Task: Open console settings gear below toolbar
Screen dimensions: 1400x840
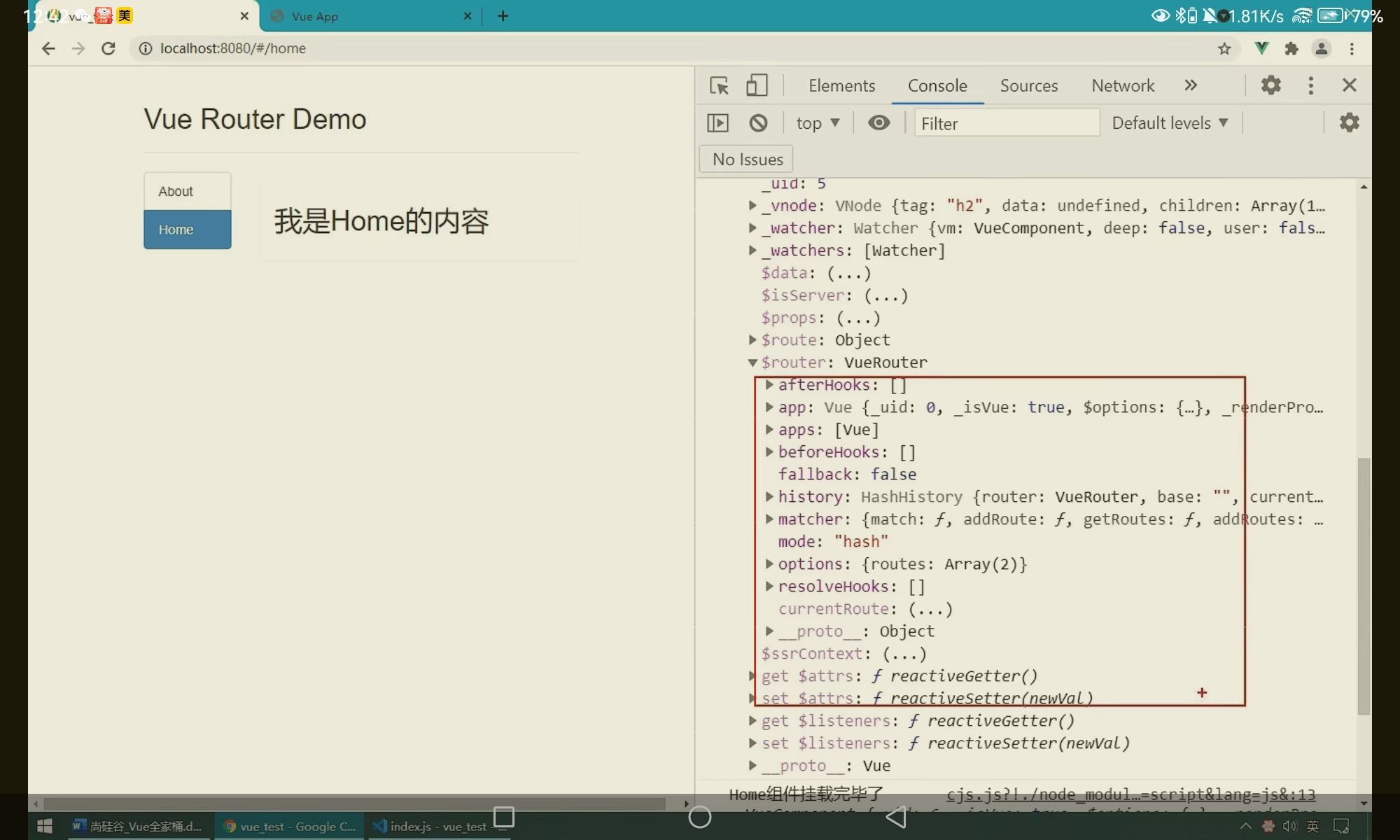Action: pos(1349,122)
